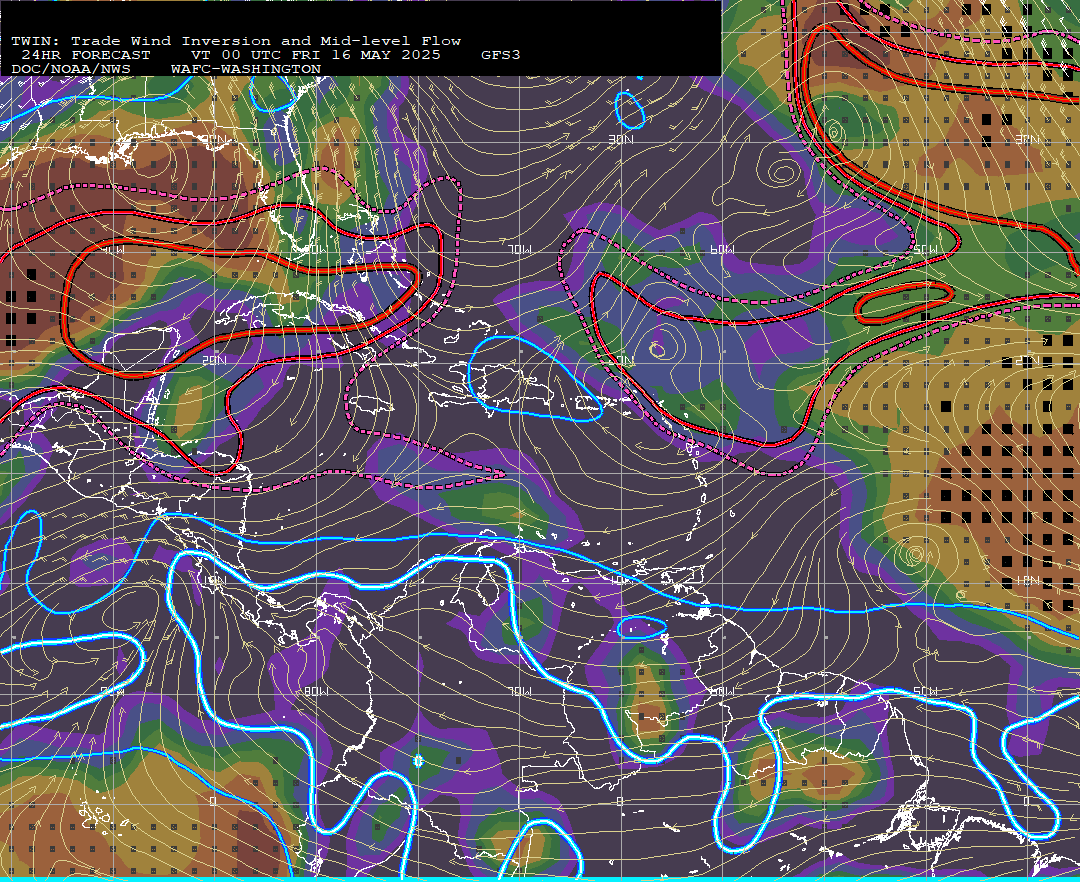Click the "24HR FORECAST" label

(x=85, y=55)
